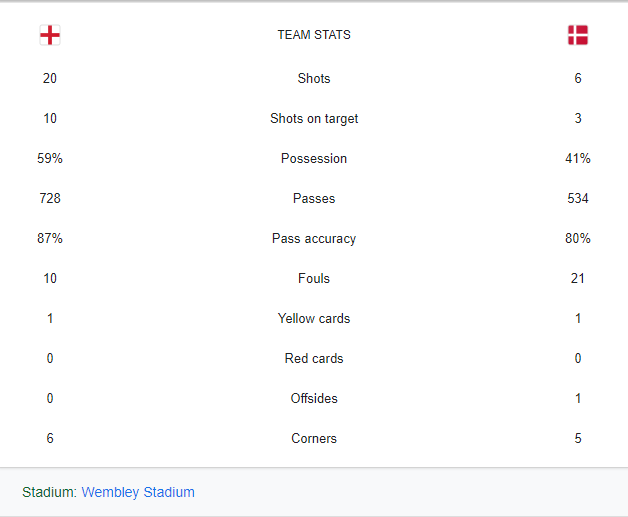Image resolution: width=628 pixels, height=517 pixels.
Task: Select the Shots stat label
Action: point(314,78)
